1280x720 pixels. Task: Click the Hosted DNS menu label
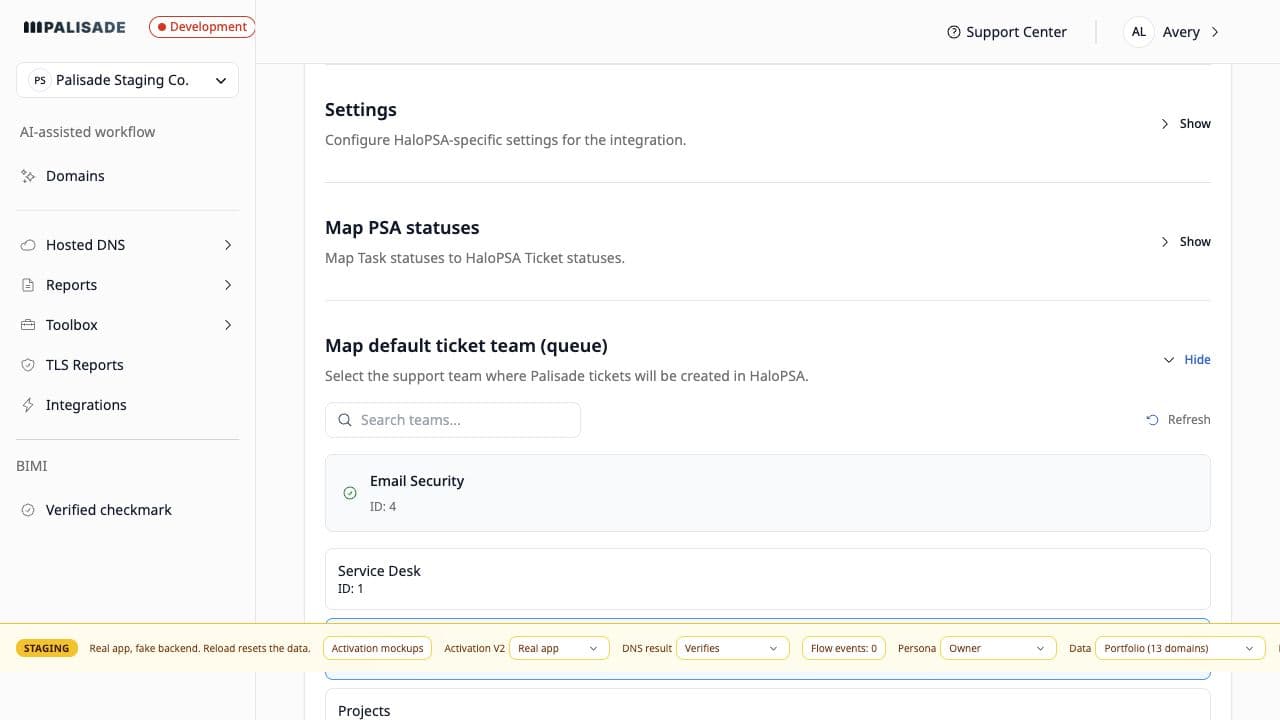coord(85,245)
